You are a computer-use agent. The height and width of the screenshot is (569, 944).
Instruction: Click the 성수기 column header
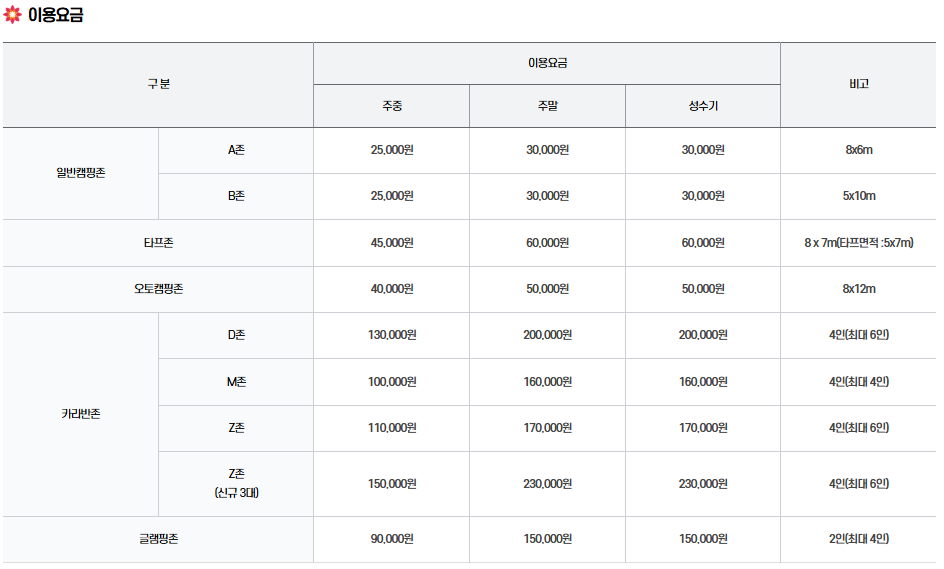703,106
